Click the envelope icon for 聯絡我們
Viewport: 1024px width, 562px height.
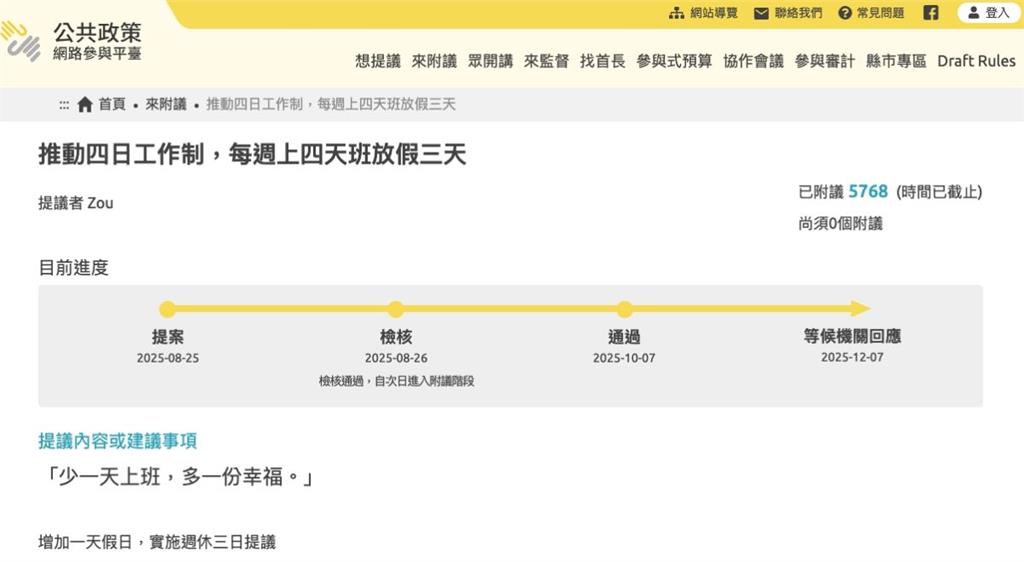click(761, 13)
